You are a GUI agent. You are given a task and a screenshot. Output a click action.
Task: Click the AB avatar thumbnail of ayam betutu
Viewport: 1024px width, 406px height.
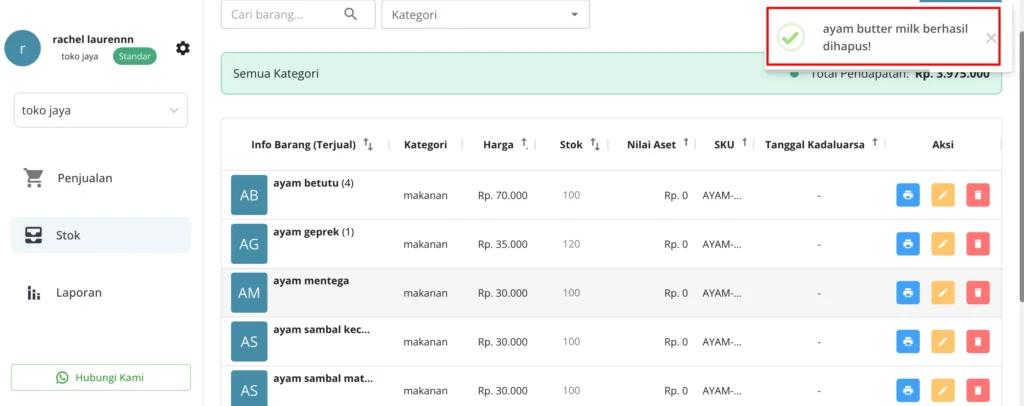coord(249,195)
